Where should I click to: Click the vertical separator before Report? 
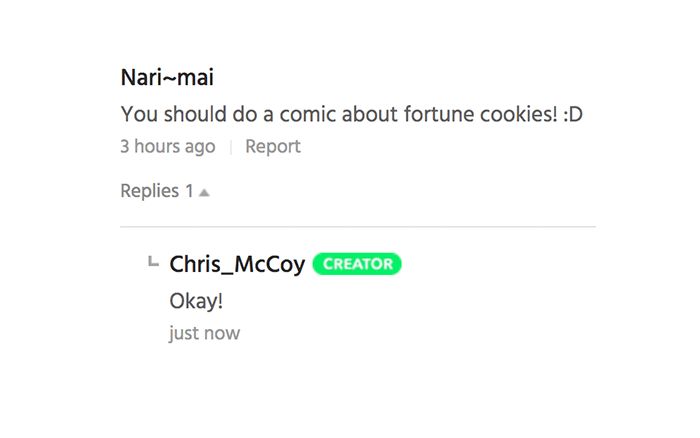tap(231, 147)
